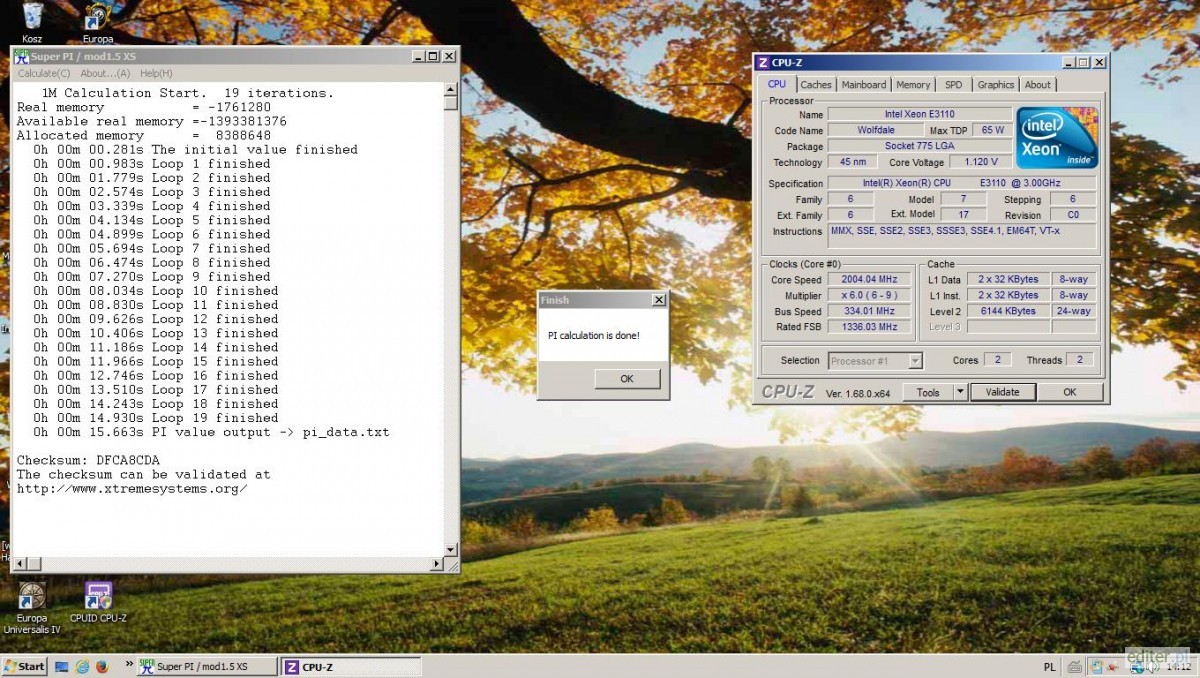This screenshot has height=678, width=1200.
Task: Click Show Desktop quick launch icon
Action: (62, 666)
